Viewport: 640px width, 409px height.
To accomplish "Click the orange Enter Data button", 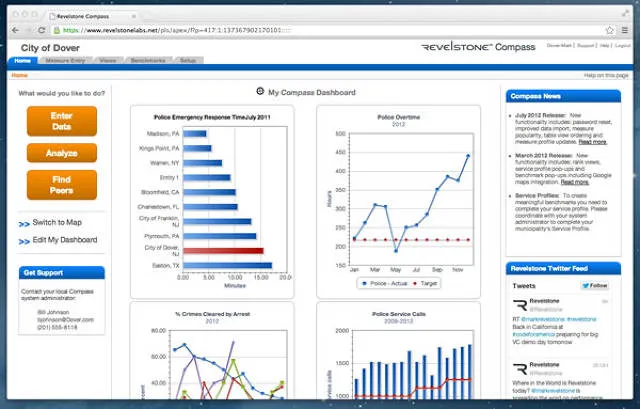I will coord(62,121).
